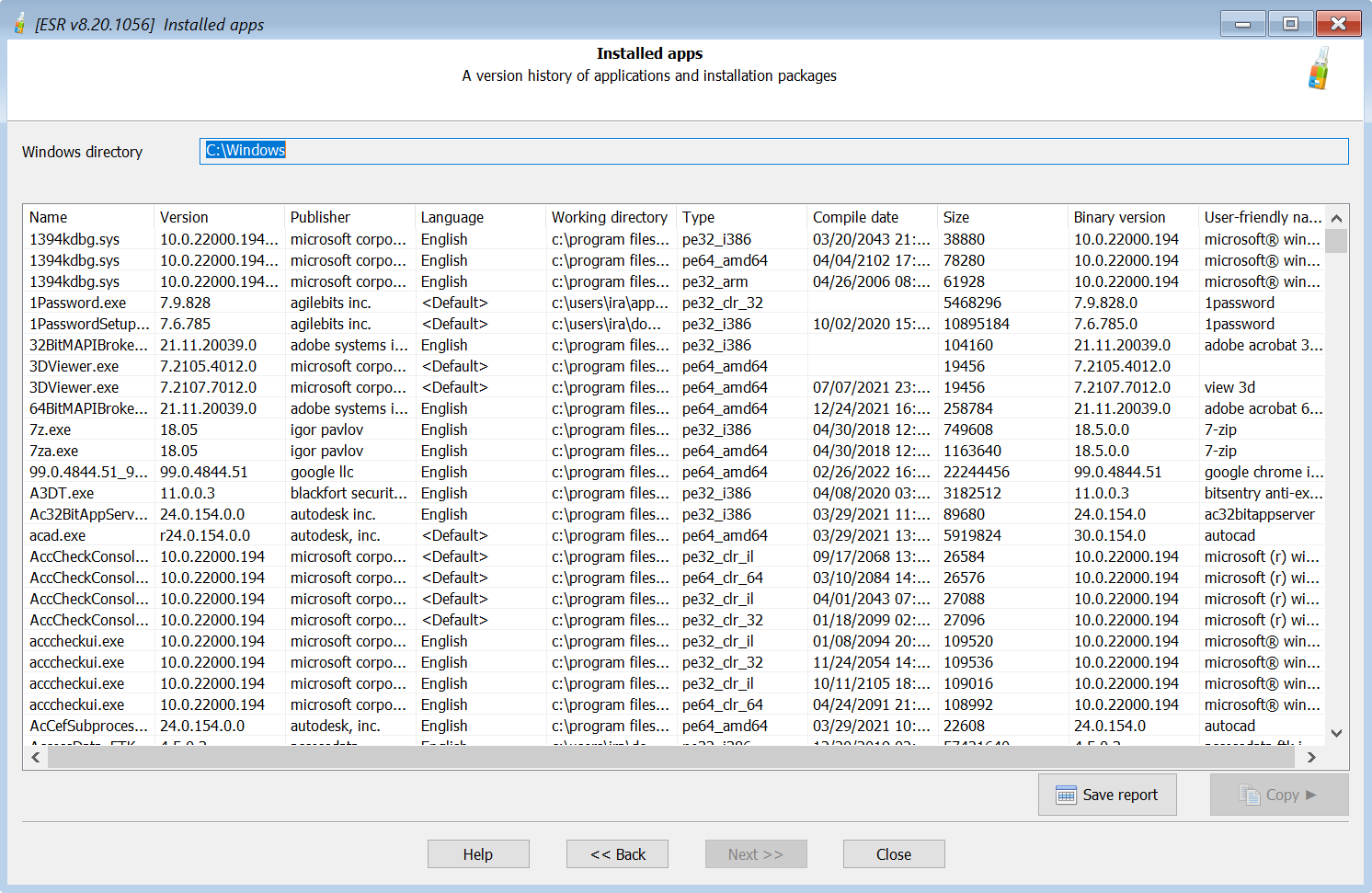Viewport: 1372px width, 893px height.
Task: Click the Windows directory input field
Action: point(772,151)
